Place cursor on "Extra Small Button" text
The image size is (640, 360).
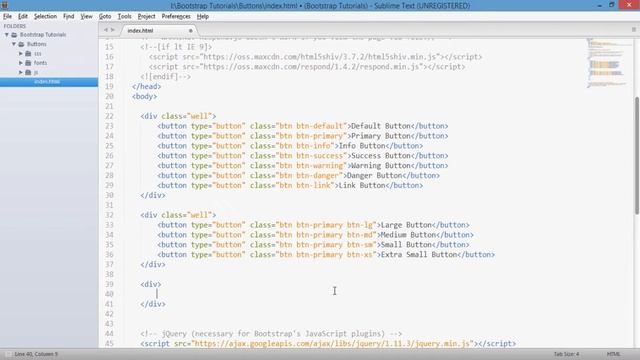tap(419, 255)
